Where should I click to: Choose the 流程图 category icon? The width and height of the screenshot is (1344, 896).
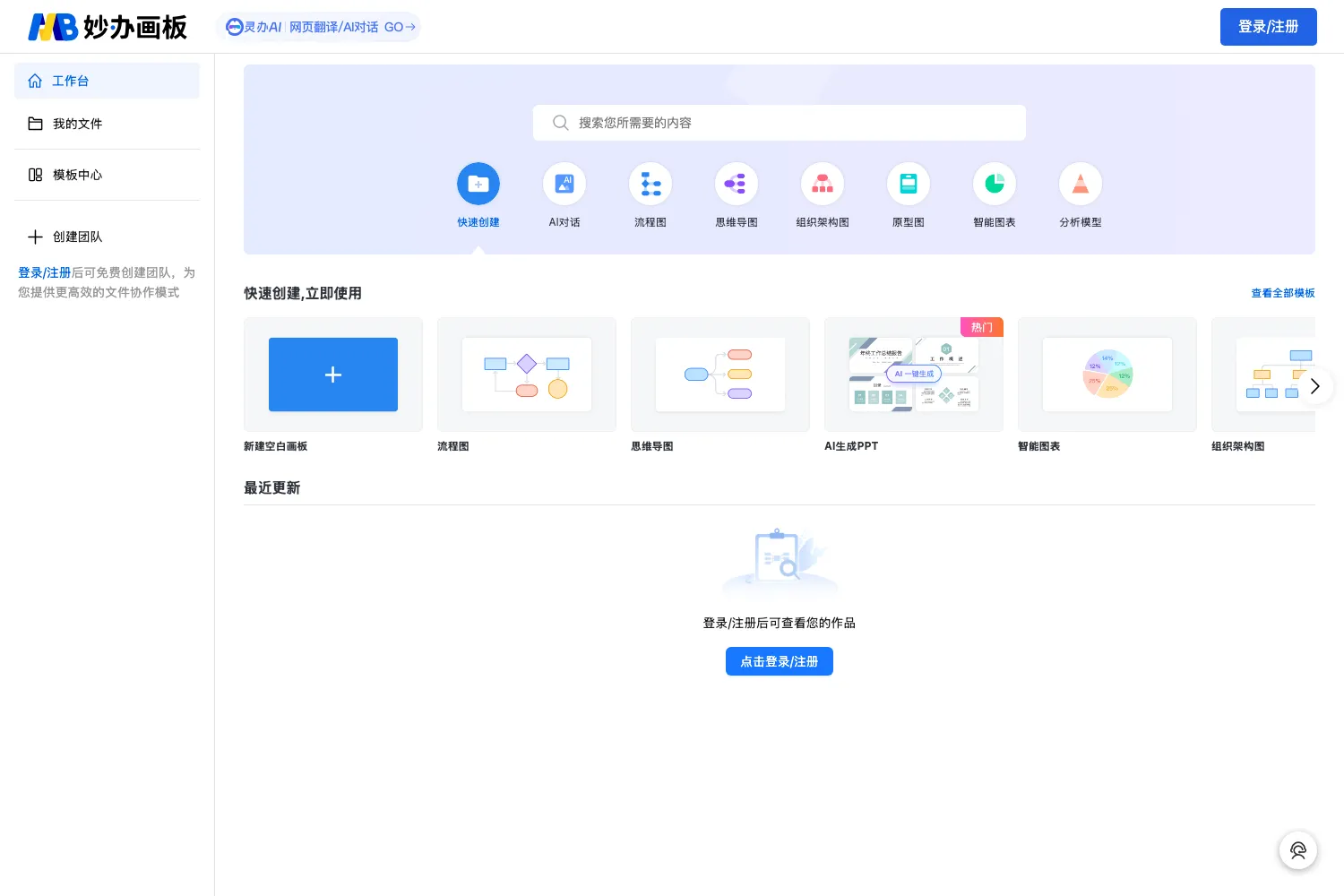click(x=650, y=185)
